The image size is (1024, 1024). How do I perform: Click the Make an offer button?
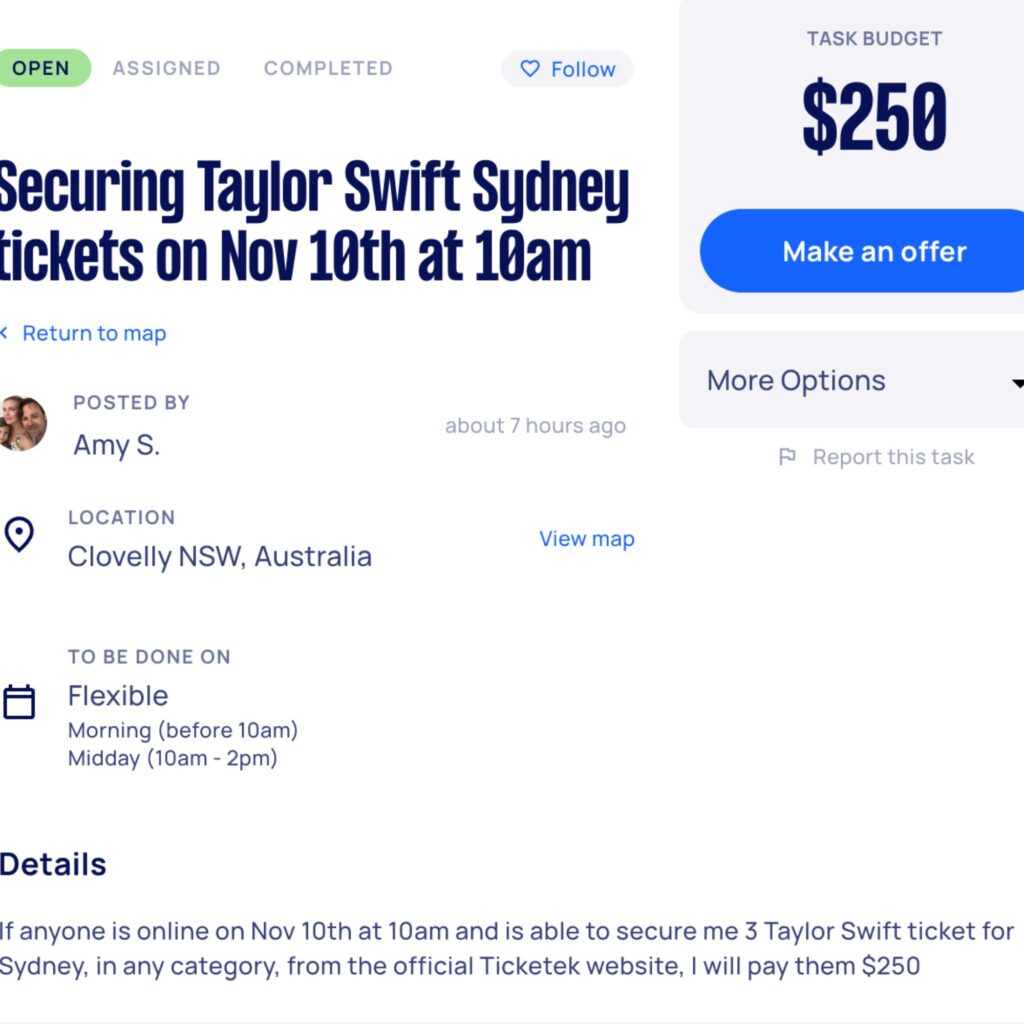875,251
